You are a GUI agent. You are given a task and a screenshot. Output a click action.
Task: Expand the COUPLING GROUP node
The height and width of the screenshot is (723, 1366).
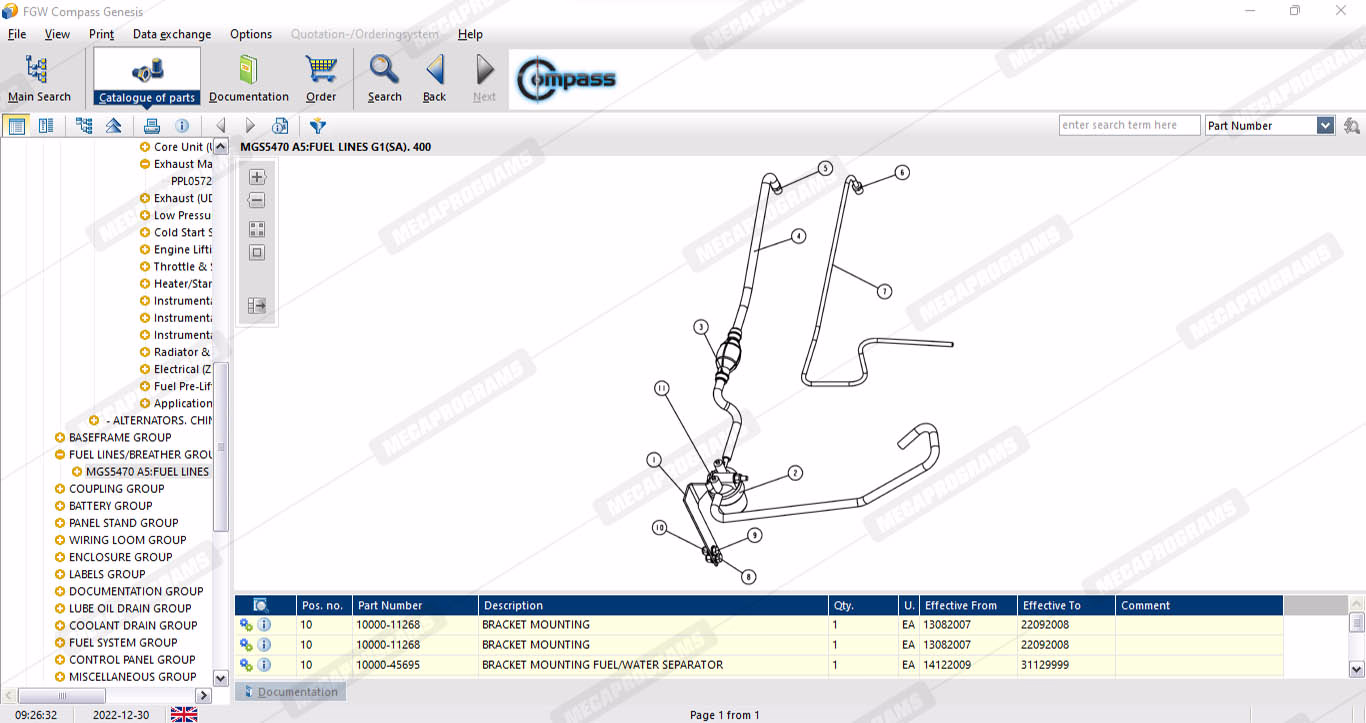point(60,489)
